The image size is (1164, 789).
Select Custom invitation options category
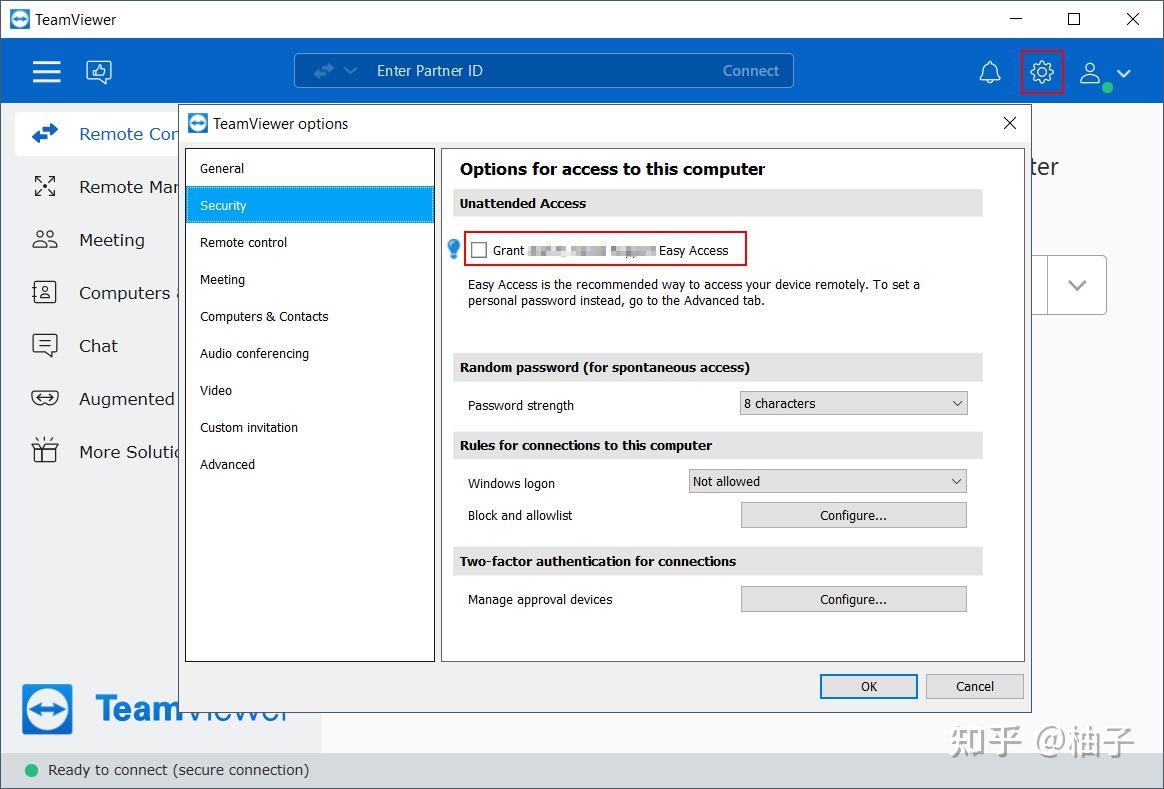[310, 428]
